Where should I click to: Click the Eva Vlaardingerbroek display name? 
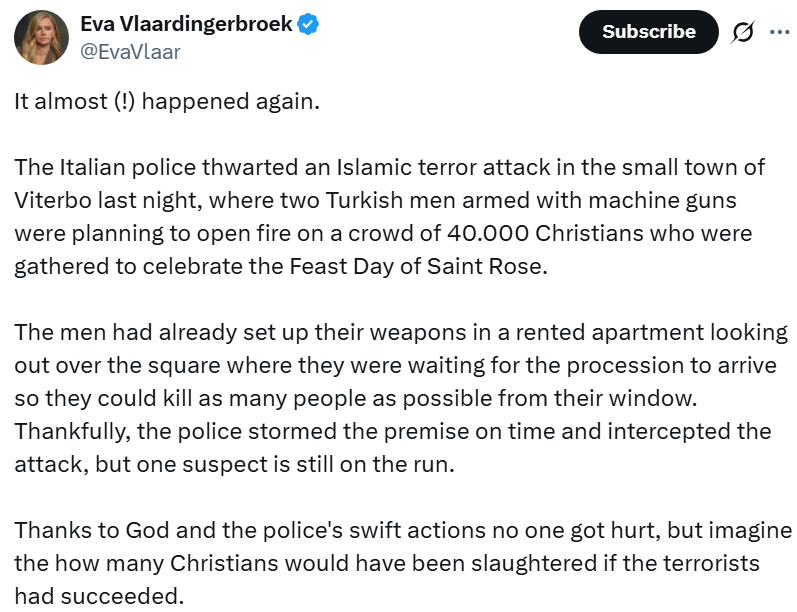coord(186,24)
